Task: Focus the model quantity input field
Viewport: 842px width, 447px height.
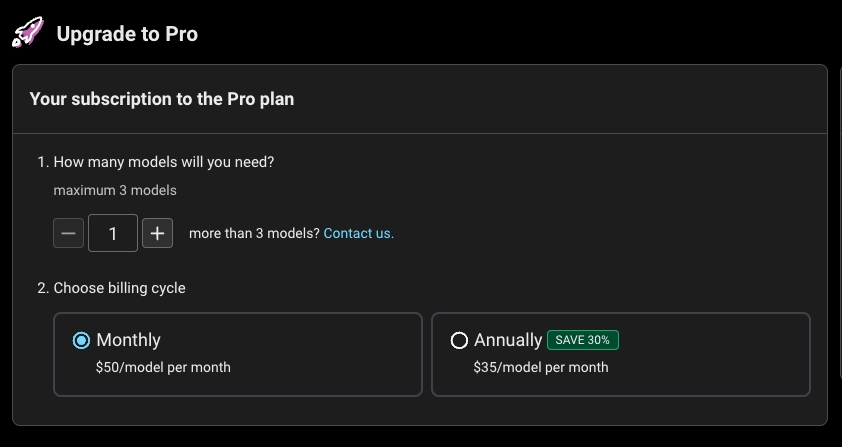Action: (113, 233)
